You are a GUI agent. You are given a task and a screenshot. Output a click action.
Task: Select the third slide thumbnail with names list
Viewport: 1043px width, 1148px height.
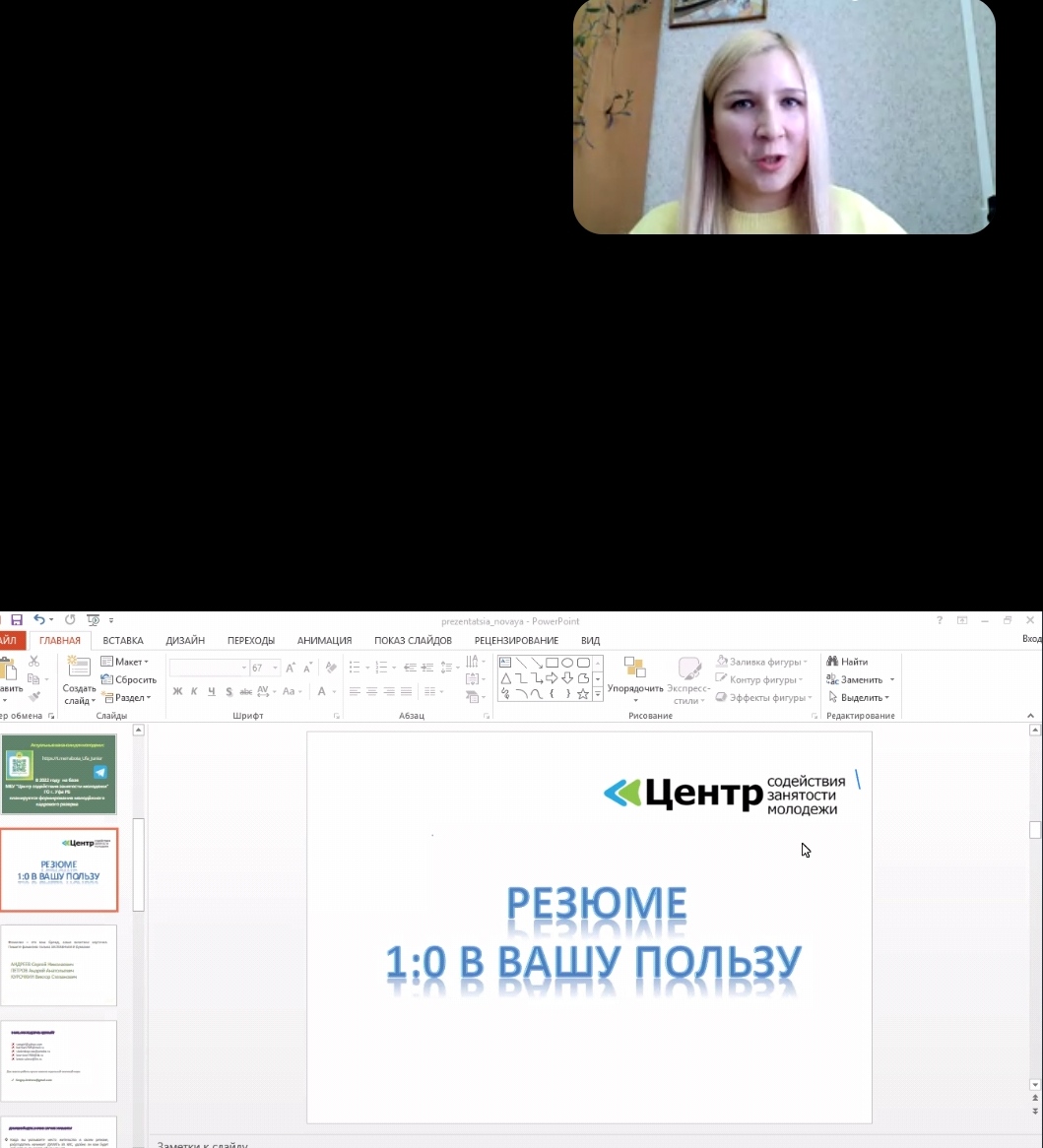point(59,965)
